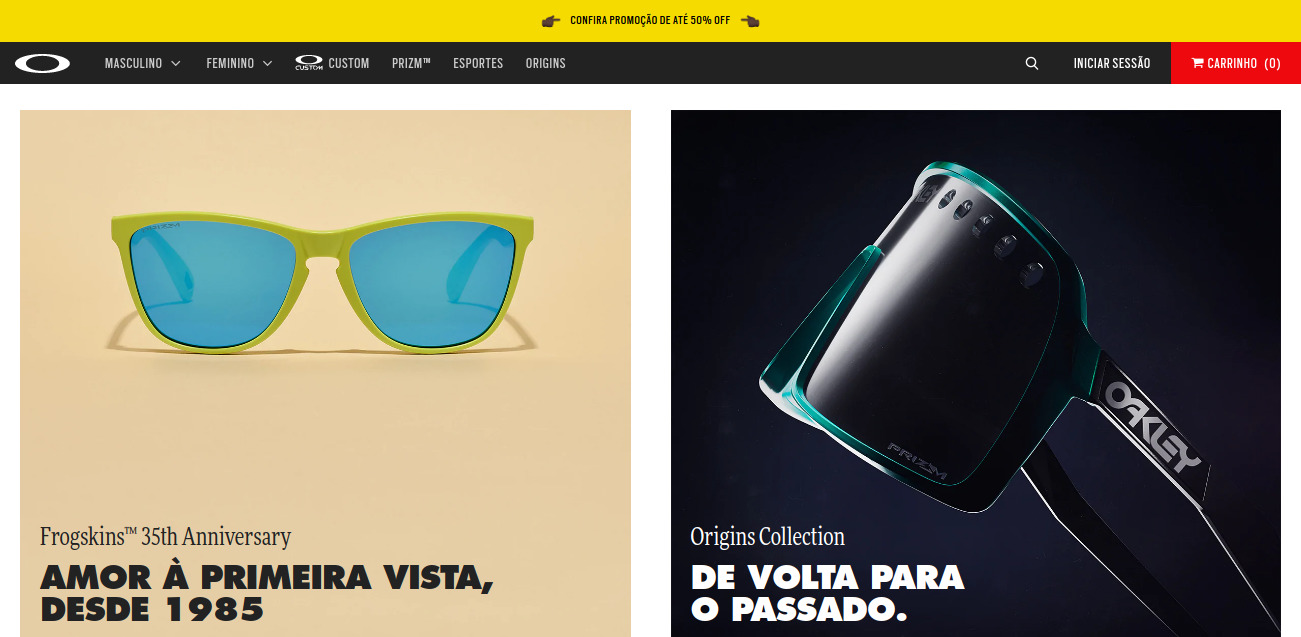1301x637 pixels.
Task: Open the Esportes nav item
Action: coord(478,63)
